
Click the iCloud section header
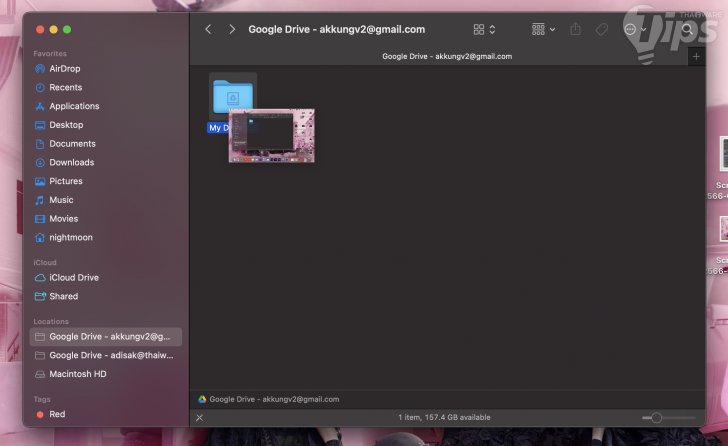point(45,262)
